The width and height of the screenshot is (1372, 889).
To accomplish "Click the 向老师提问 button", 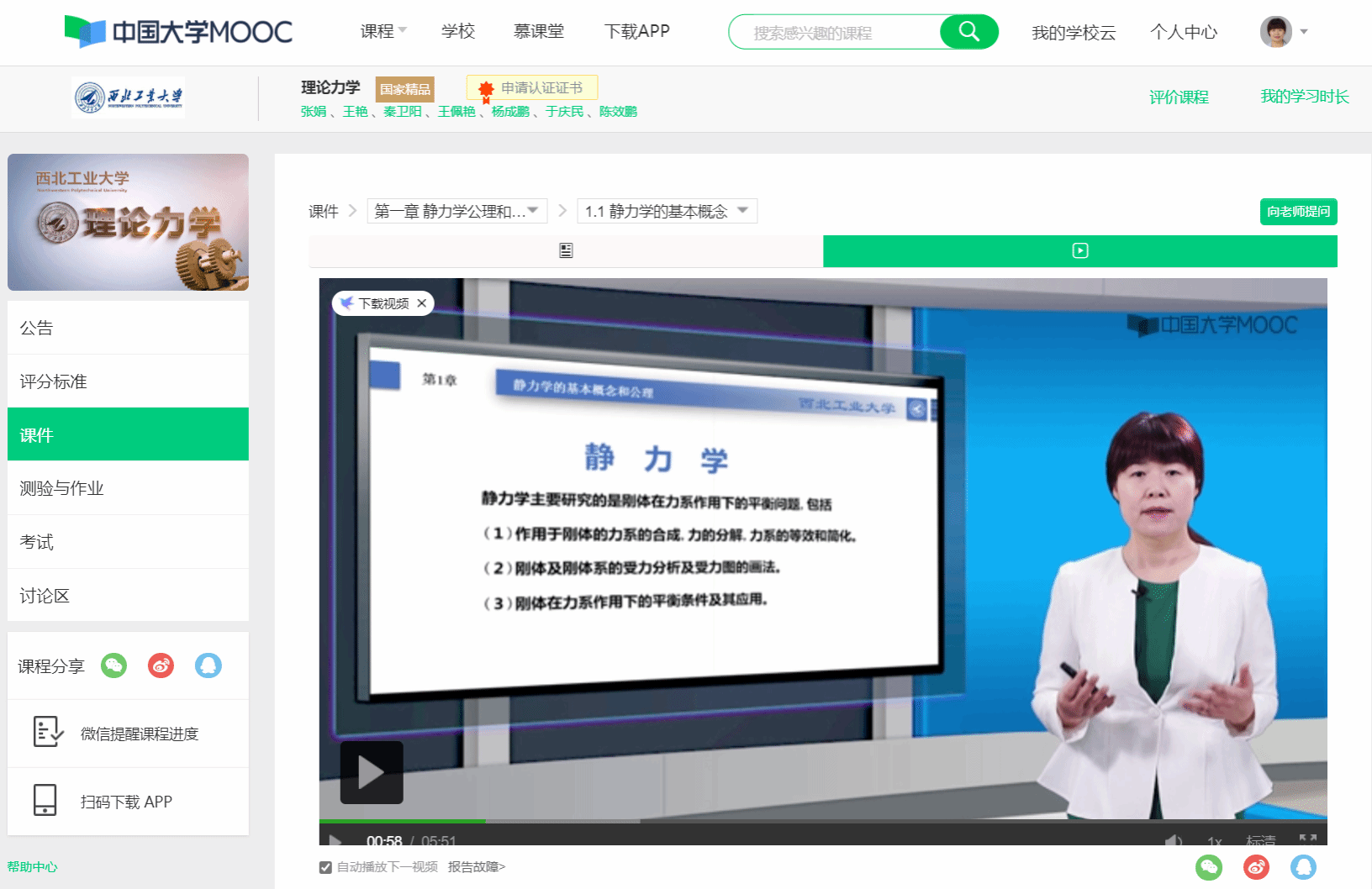I will [1298, 212].
